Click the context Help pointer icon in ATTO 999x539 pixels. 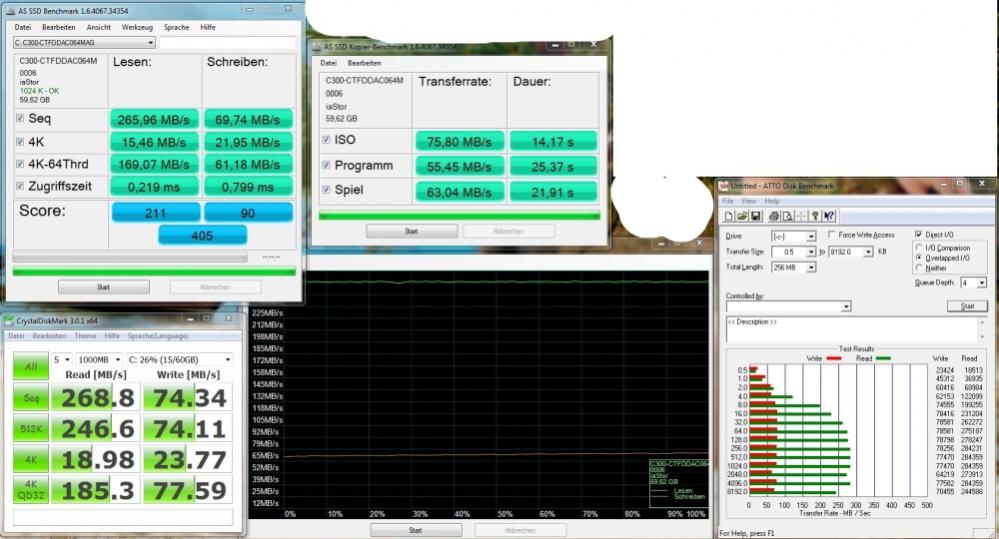tap(828, 217)
